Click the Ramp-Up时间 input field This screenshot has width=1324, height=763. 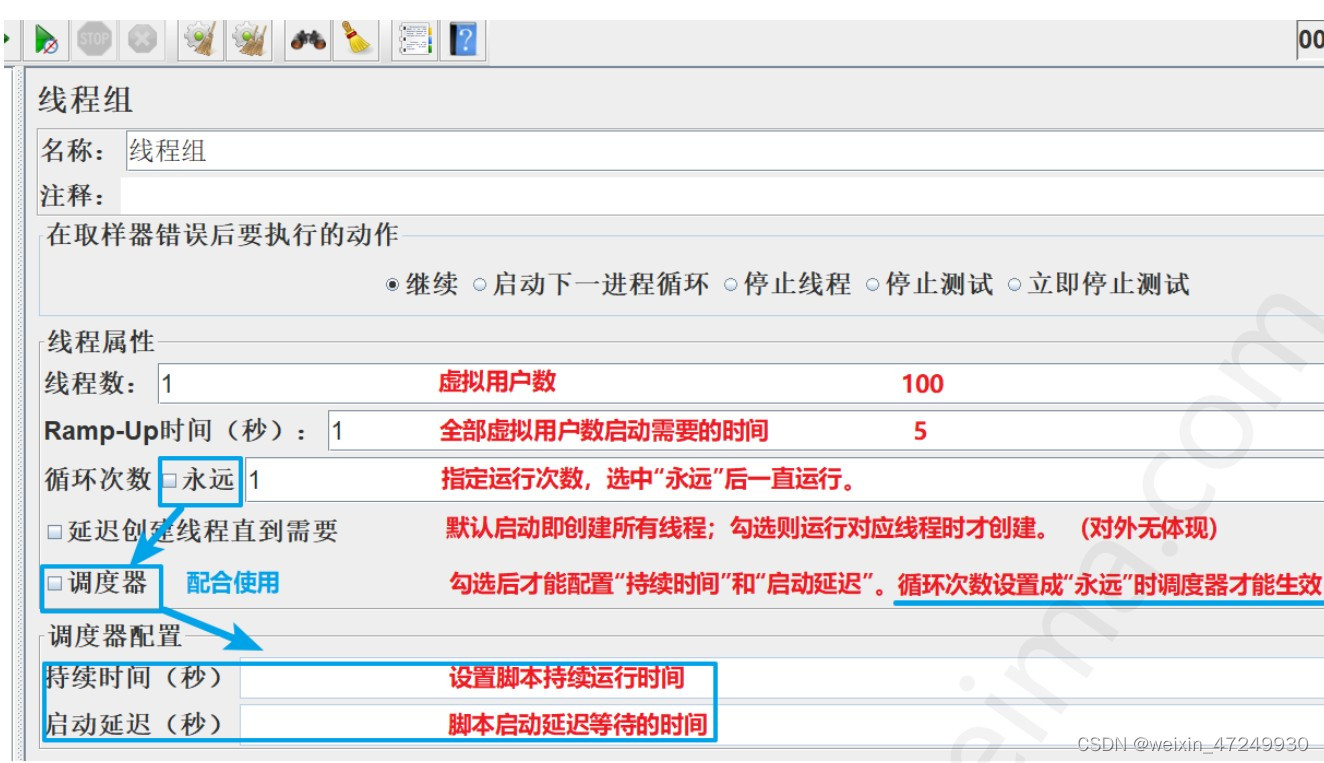tap(826, 432)
